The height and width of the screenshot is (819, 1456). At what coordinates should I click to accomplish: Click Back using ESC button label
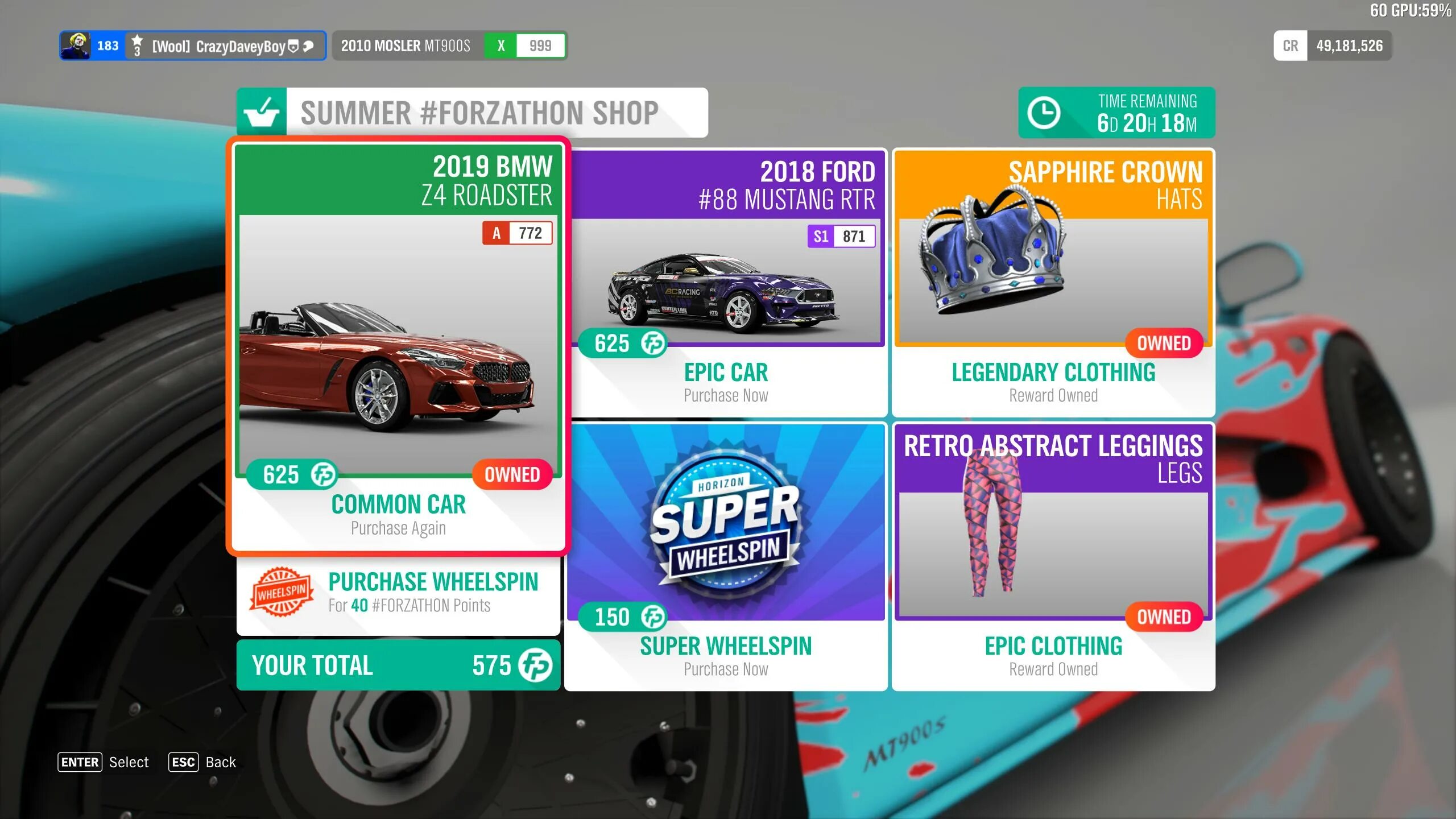tap(201, 762)
